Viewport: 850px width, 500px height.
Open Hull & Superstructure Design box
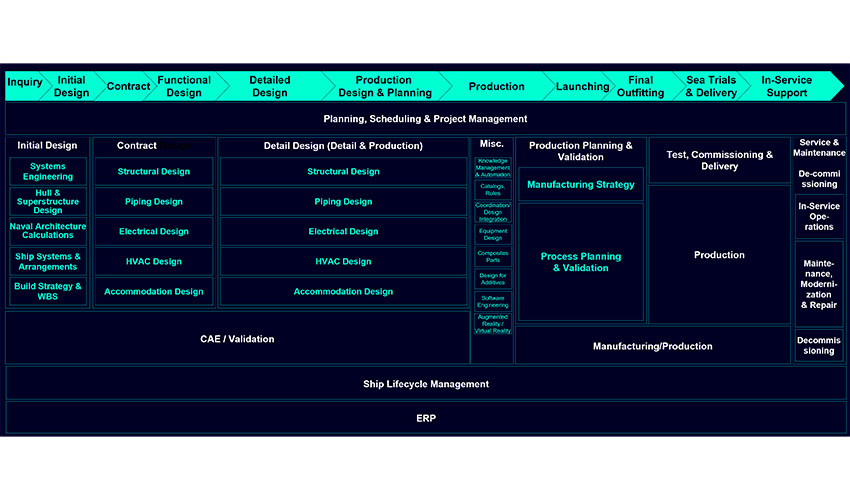[x=48, y=202]
